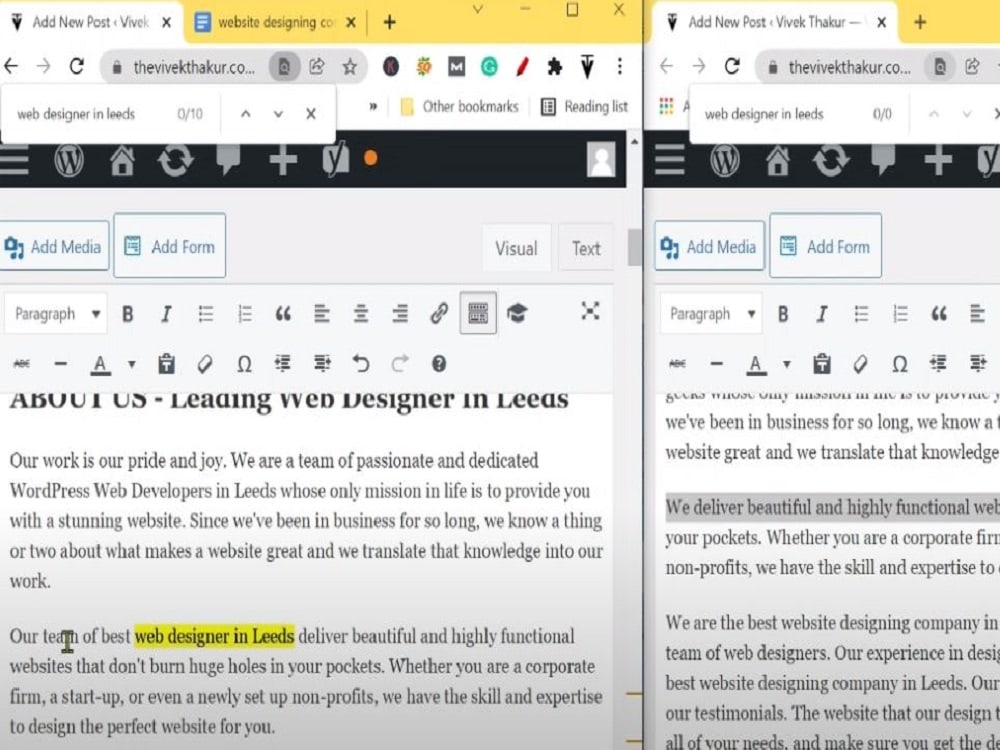Align text center in left editor
Screen dimensions: 1000x750
(361, 314)
